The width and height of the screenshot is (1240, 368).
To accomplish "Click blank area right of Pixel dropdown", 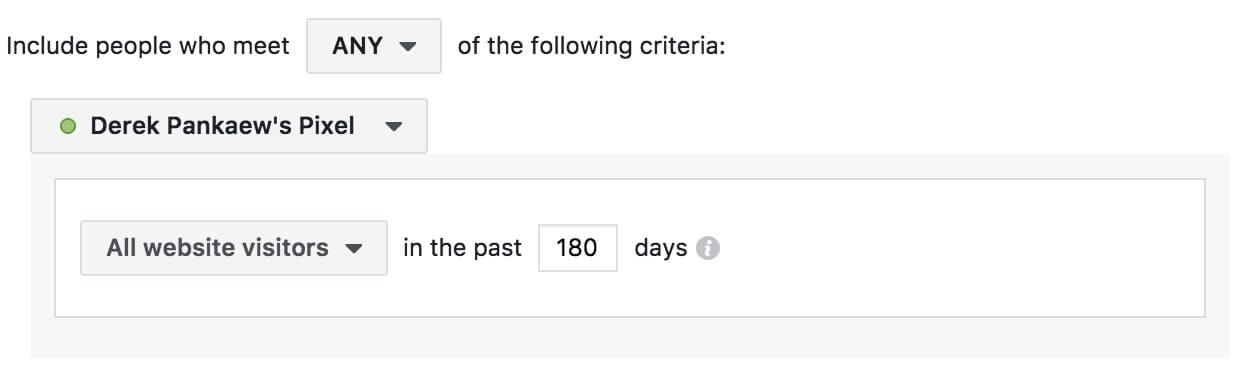I will click(x=820, y=126).
